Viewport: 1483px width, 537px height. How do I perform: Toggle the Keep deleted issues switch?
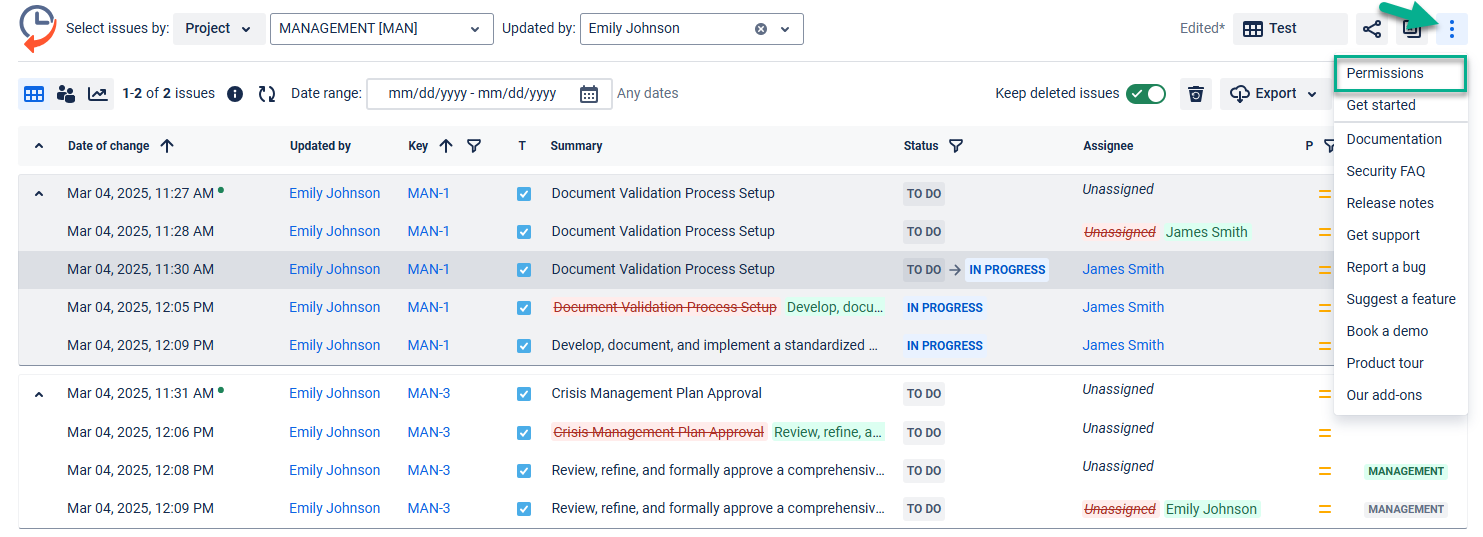coord(1145,94)
